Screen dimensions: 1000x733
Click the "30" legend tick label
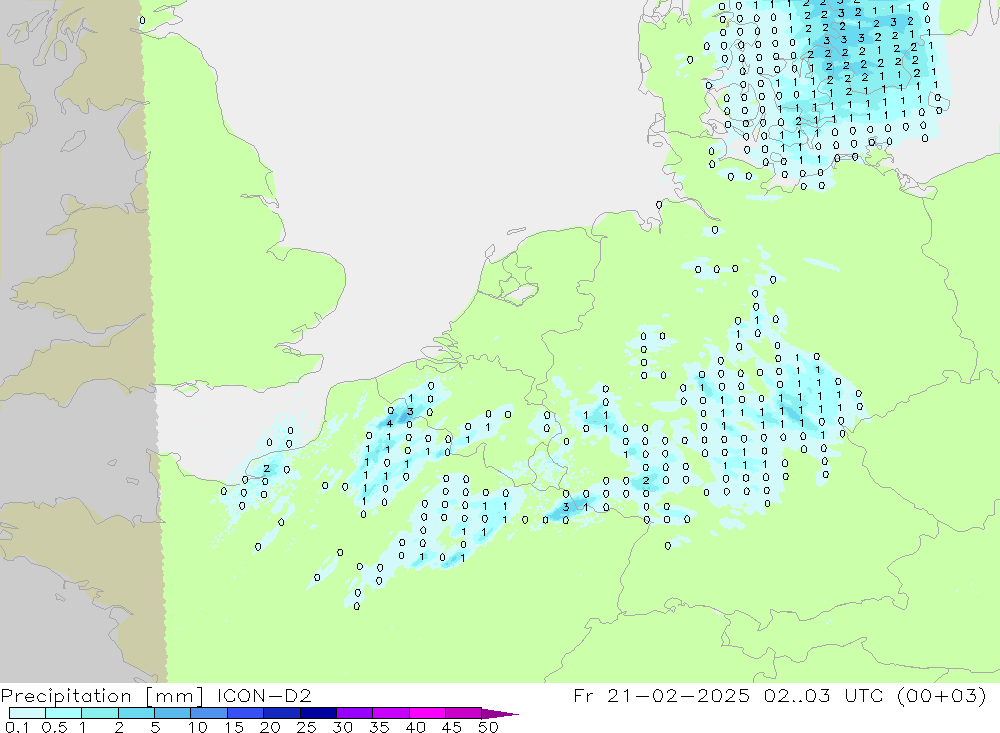point(343,727)
